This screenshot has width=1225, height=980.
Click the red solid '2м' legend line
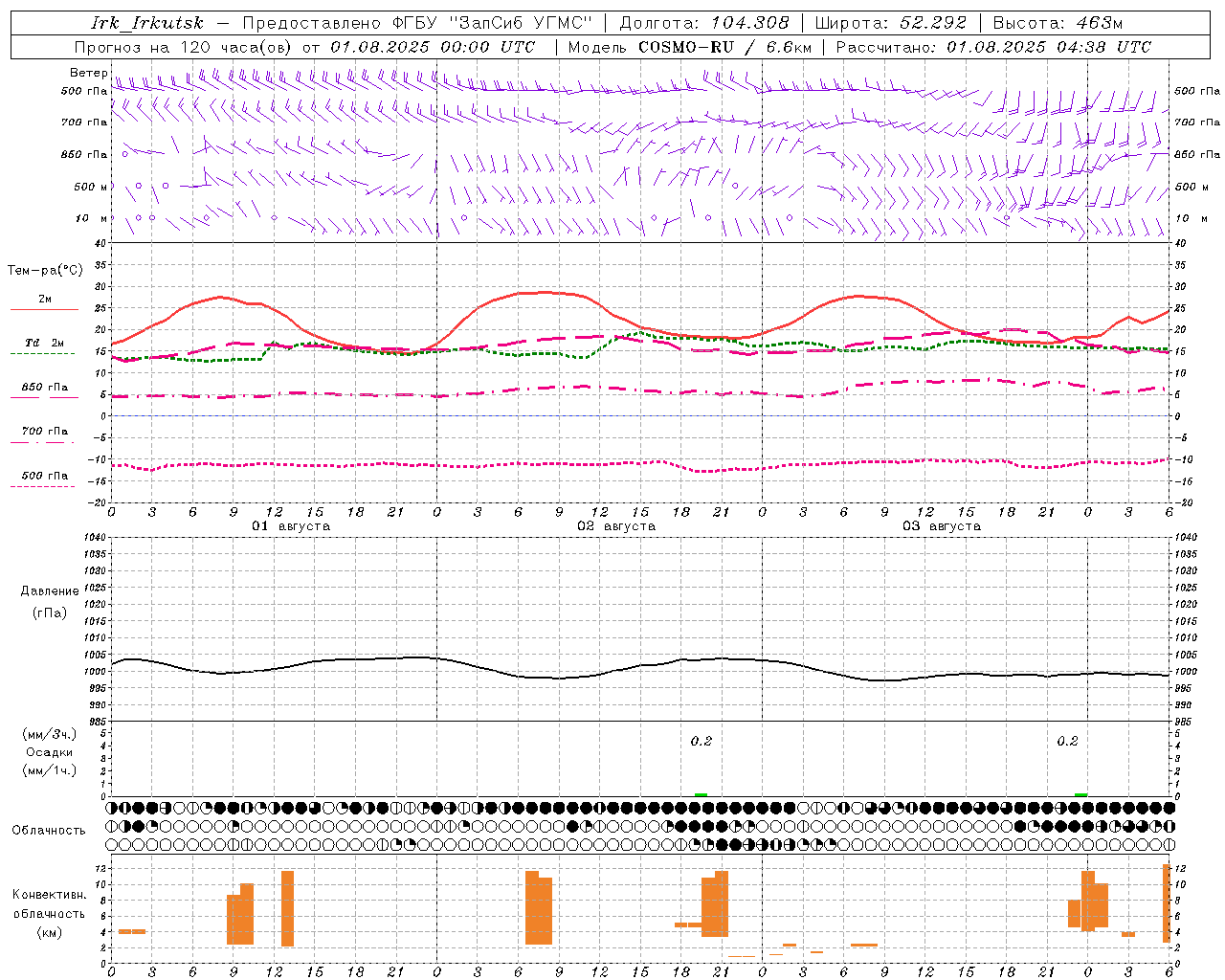point(44,310)
